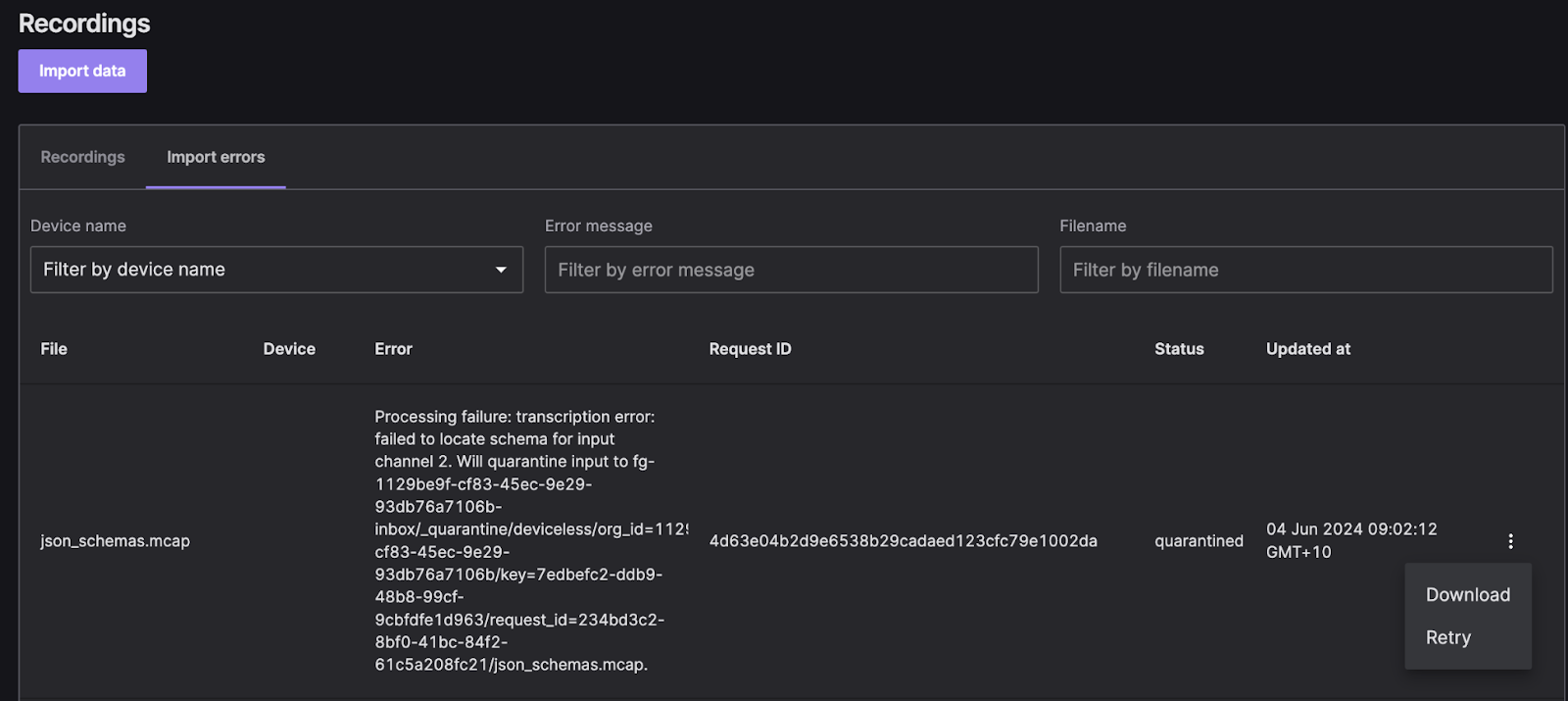The image size is (1568, 701).
Task: Click the Error column header
Action: 393,349
